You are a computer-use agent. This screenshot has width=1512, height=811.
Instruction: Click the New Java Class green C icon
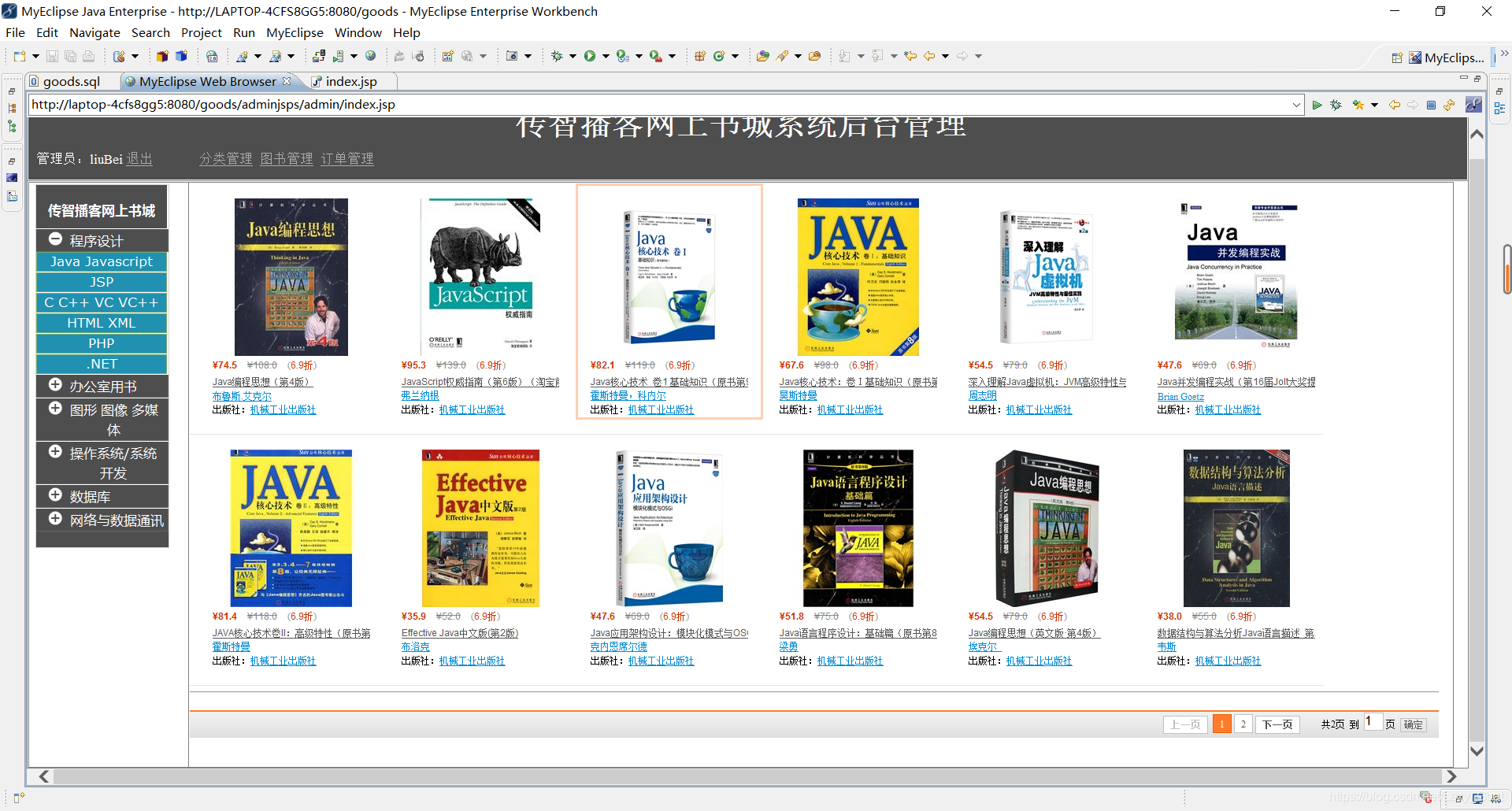719,56
